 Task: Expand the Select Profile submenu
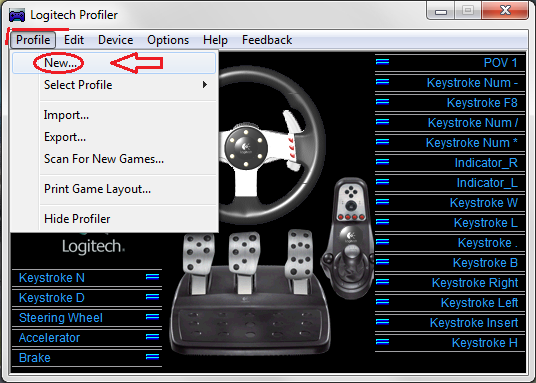pyautogui.click(x=114, y=85)
